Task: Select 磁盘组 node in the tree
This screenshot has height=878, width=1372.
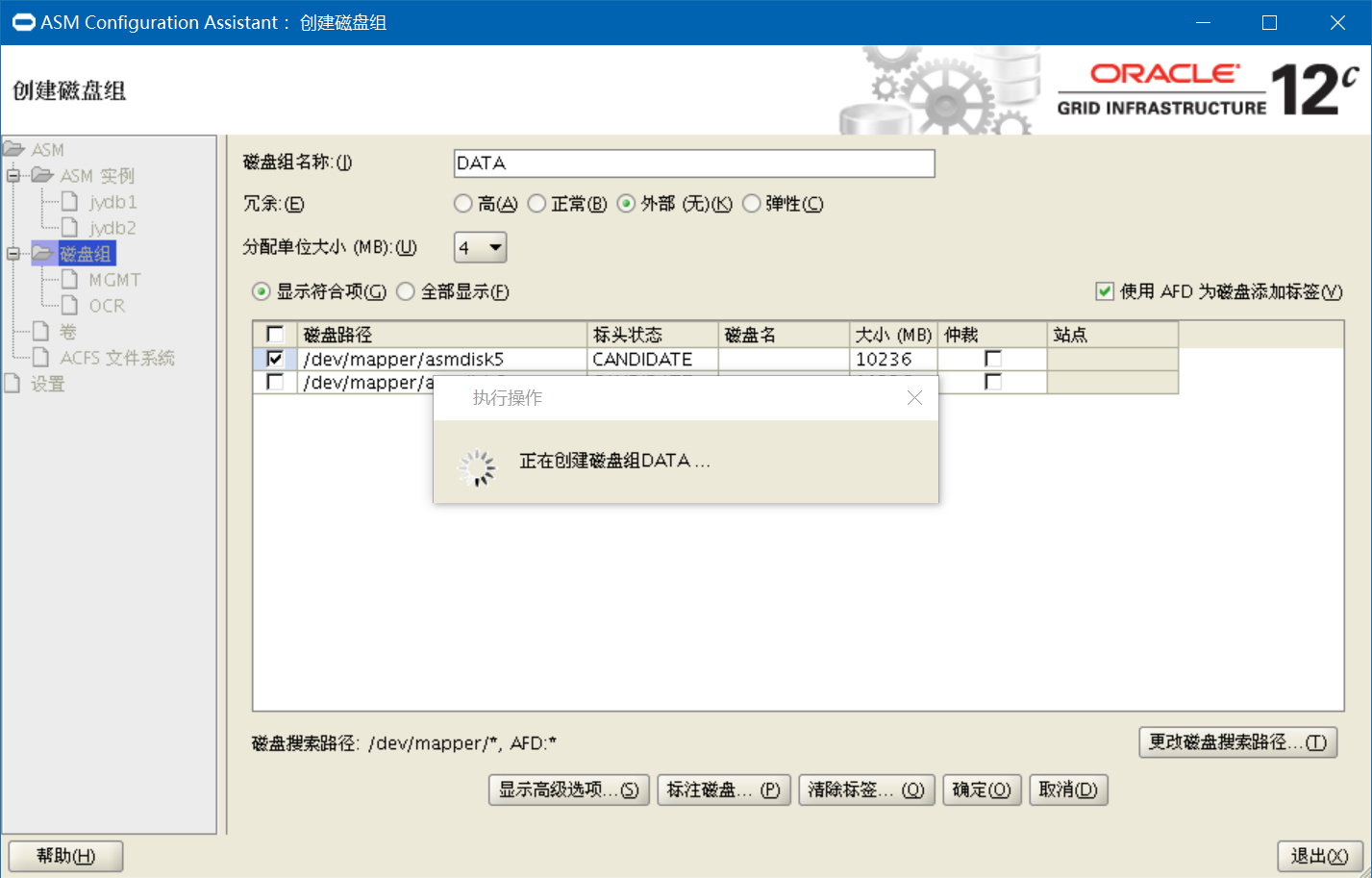Action: tap(86, 254)
